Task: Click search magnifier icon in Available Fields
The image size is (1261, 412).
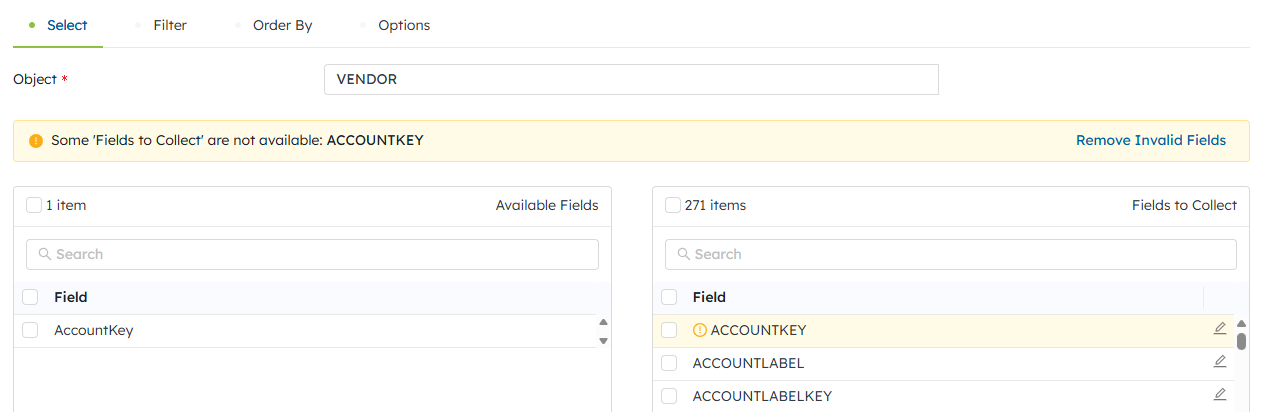Action: coord(44,254)
